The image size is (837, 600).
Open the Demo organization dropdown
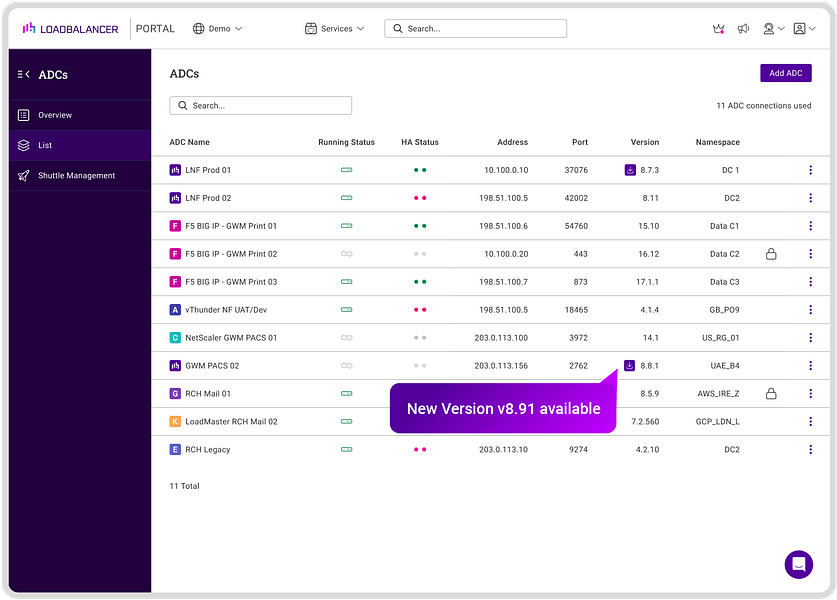[218, 28]
